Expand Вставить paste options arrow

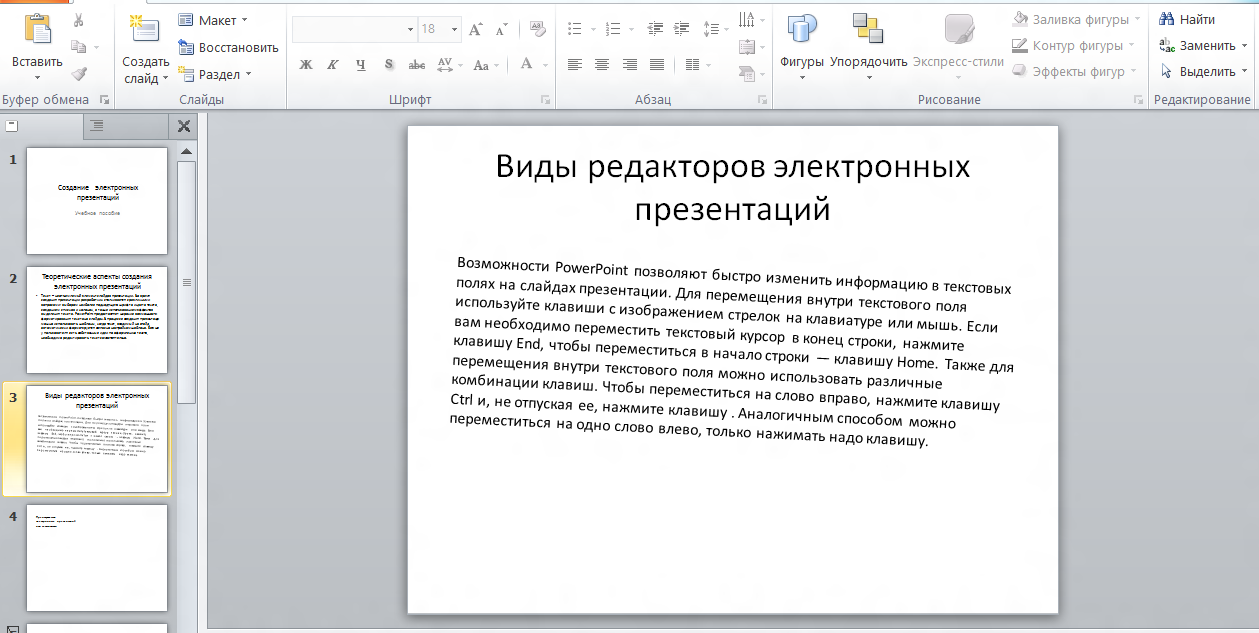[x=37, y=78]
